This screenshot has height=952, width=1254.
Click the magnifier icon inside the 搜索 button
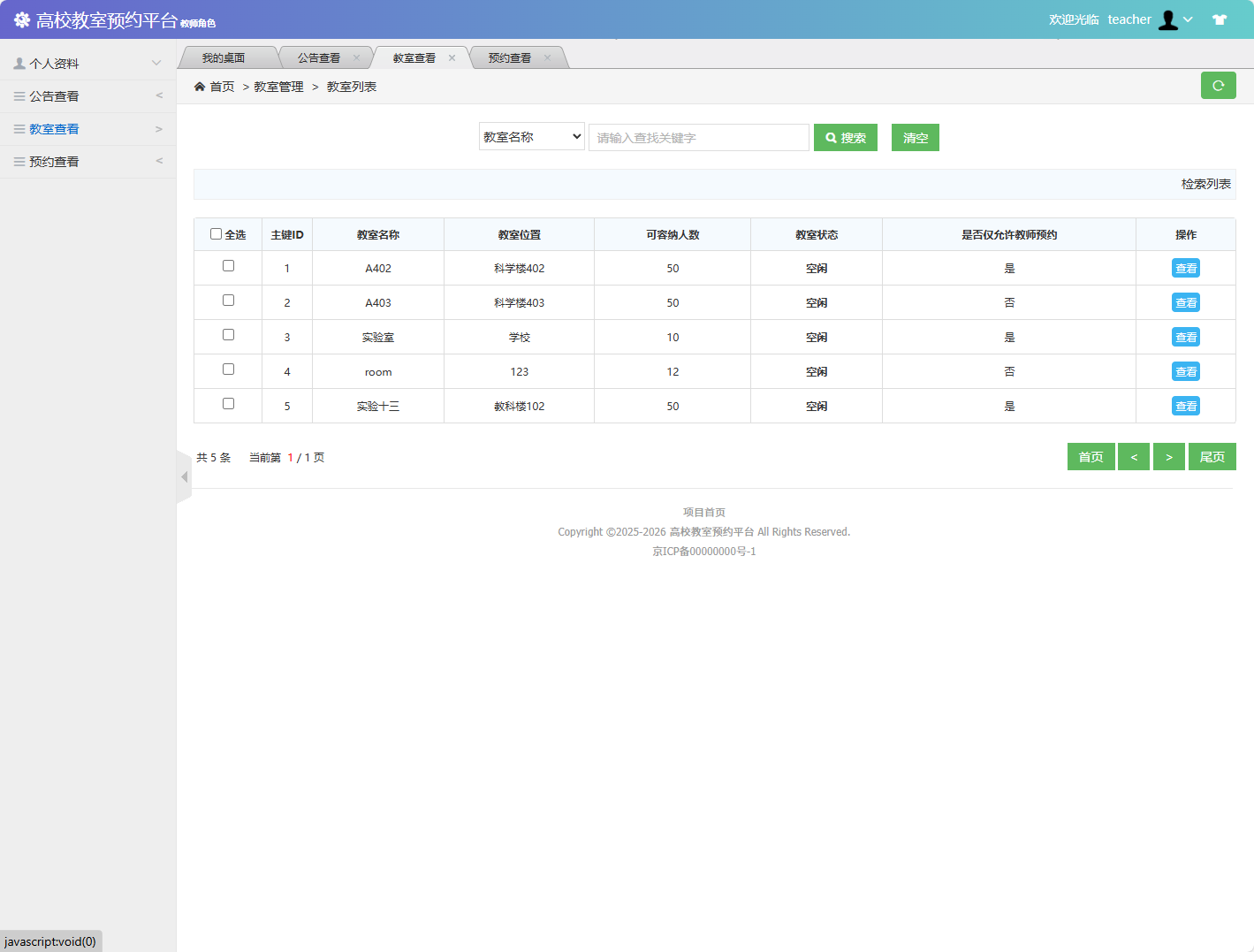coord(830,137)
